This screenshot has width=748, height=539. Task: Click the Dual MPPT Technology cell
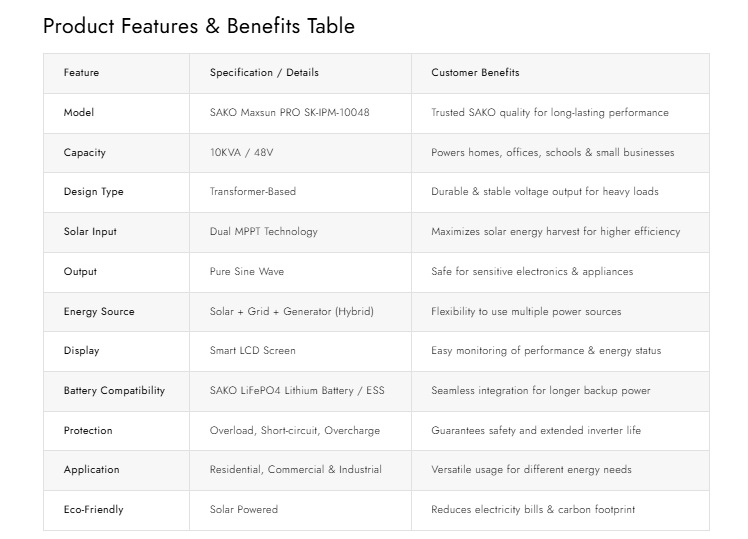pyautogui.click(x=263, y=232)
